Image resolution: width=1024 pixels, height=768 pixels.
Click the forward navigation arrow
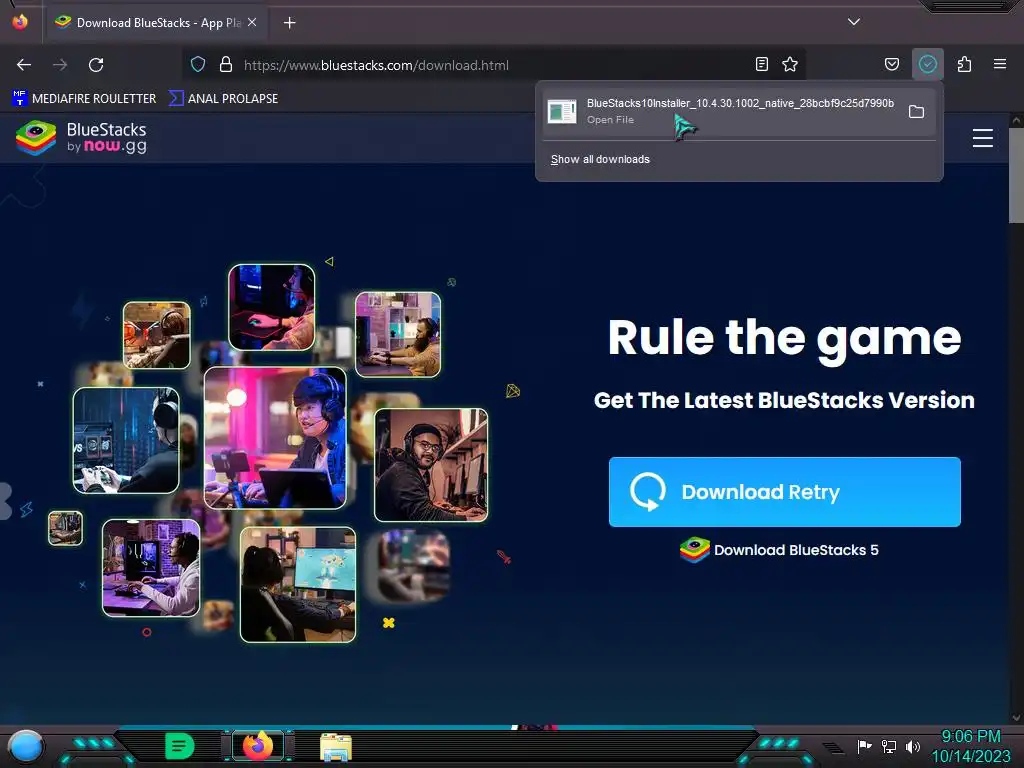coord(60,65)
